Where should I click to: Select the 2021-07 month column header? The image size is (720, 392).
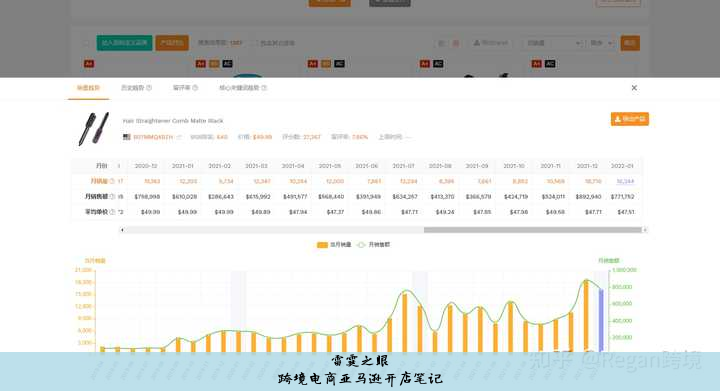403,166
